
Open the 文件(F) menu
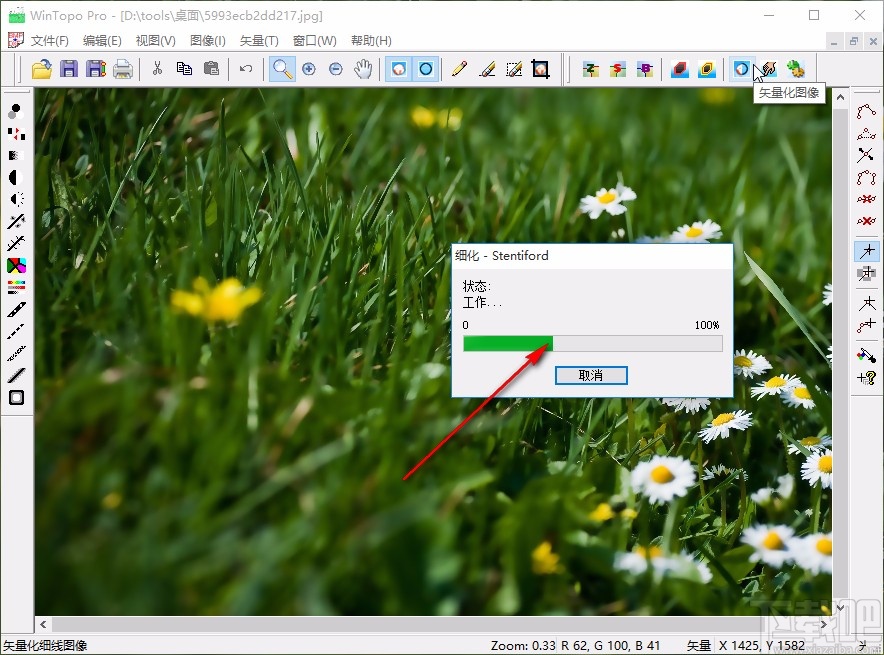pos(49,41)
